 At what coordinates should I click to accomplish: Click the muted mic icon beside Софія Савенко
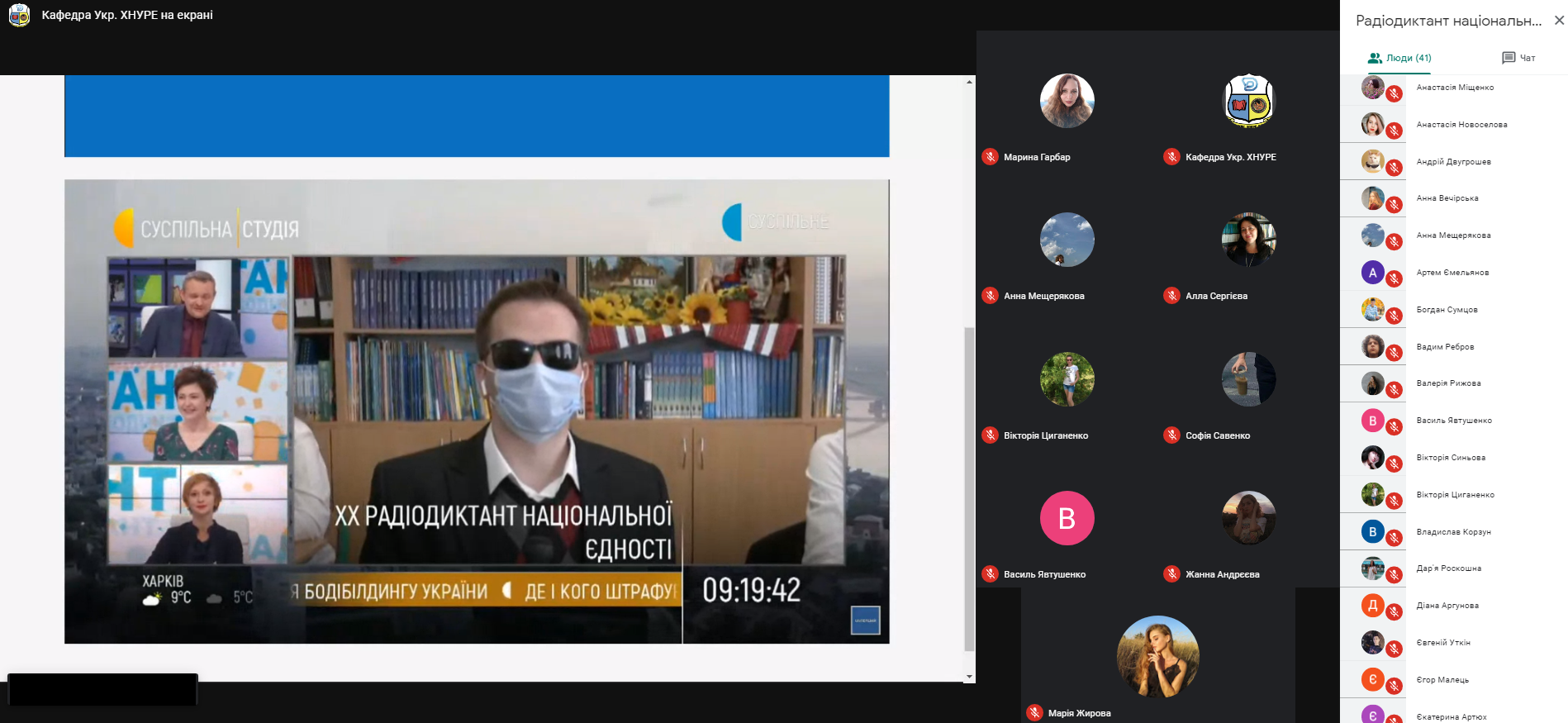tap(1171, 435)
